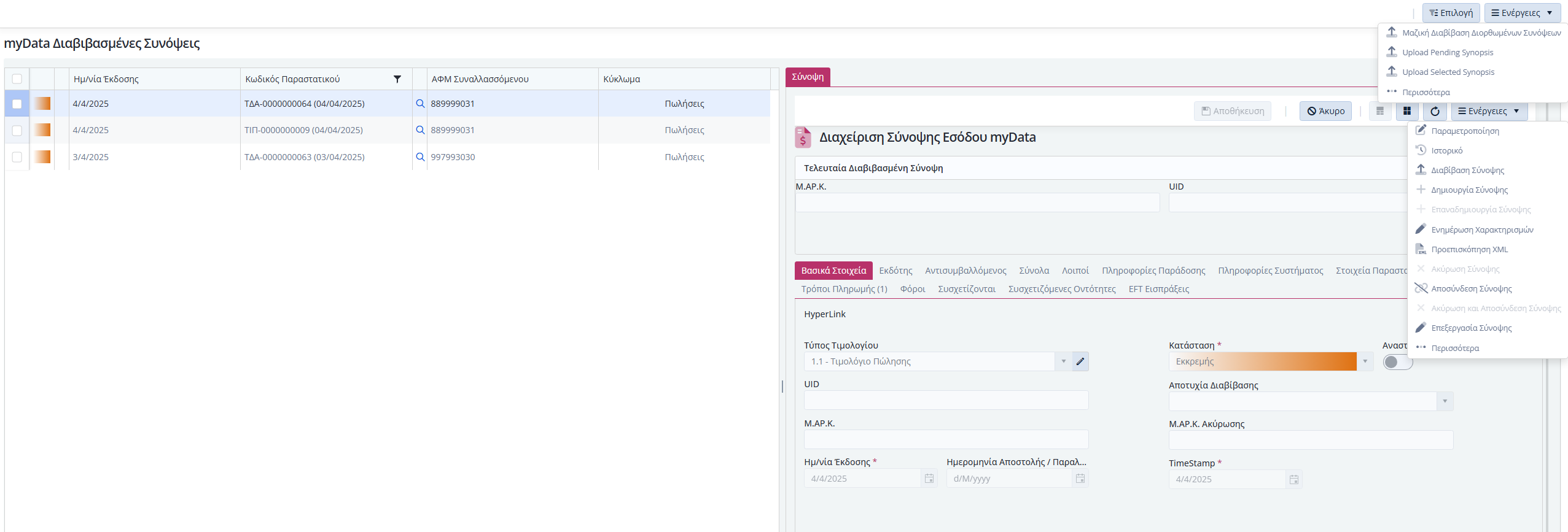Click Περισσότερα in form actions menu
This screenshot has height=532, width=1568.
pos(1488,349)
